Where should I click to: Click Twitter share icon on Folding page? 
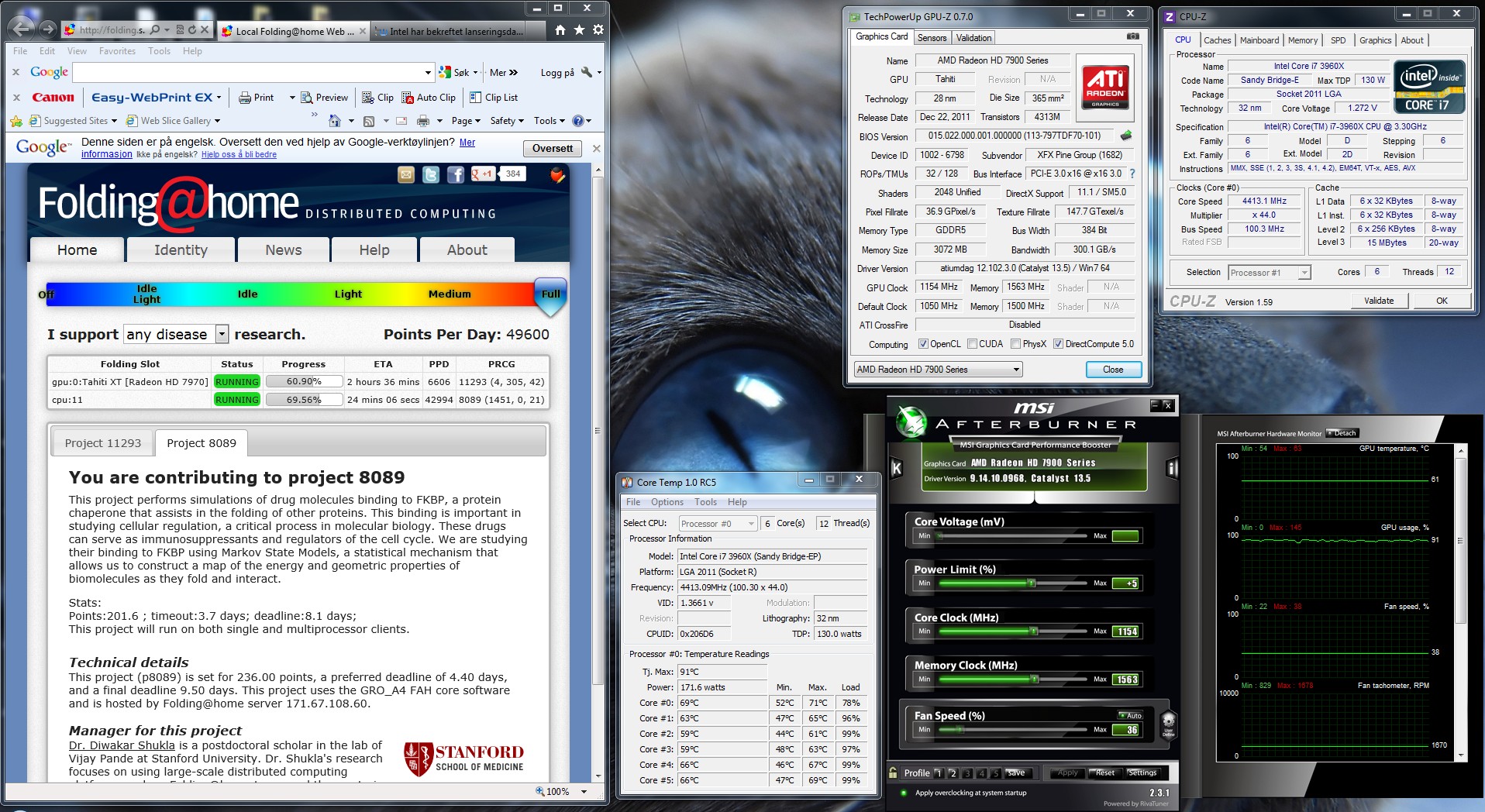pyautogui.click(x=431, y=175)
